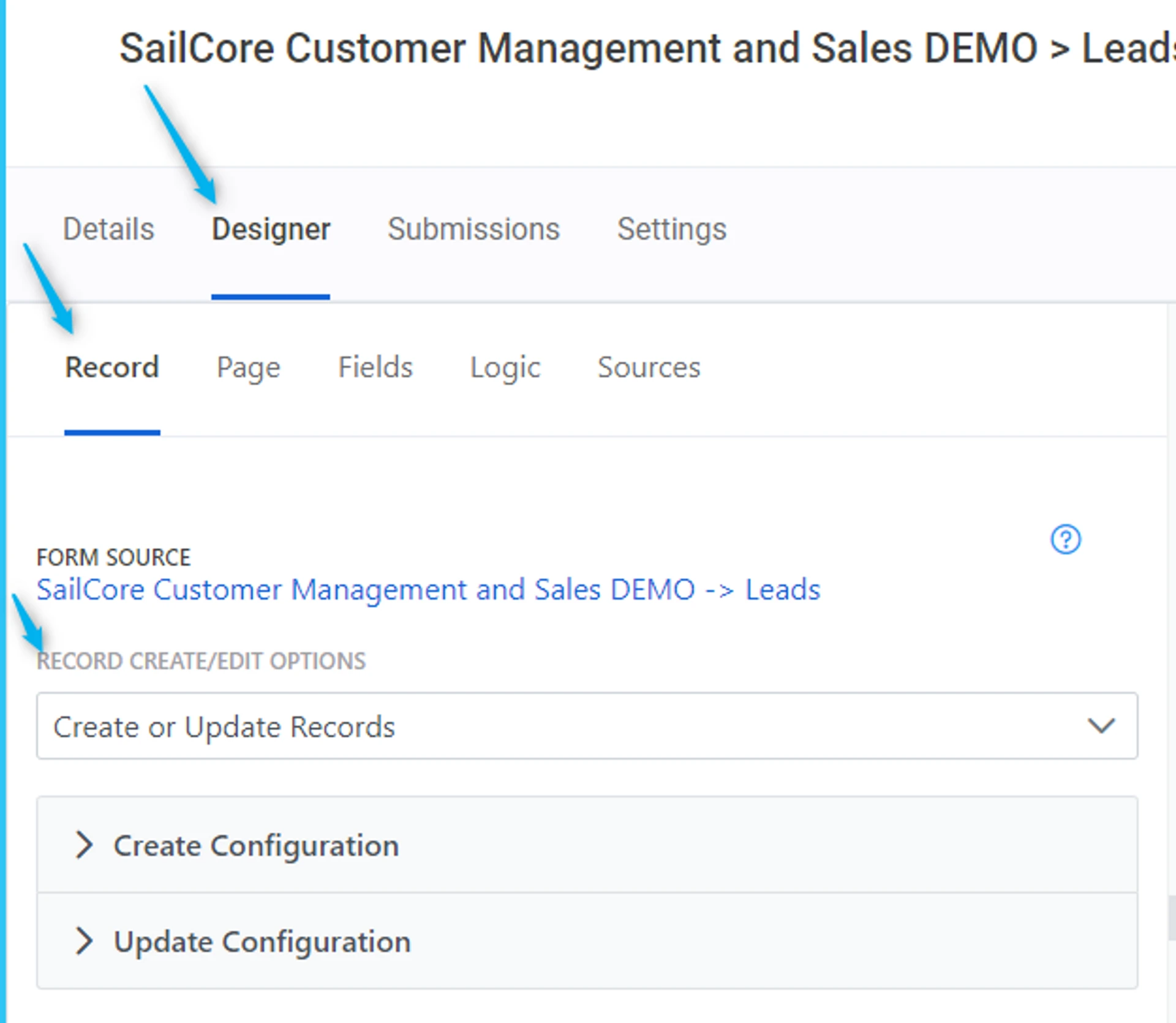Select the Record sub-tab
This screenshot has width=1176, height=1023.
112,368
